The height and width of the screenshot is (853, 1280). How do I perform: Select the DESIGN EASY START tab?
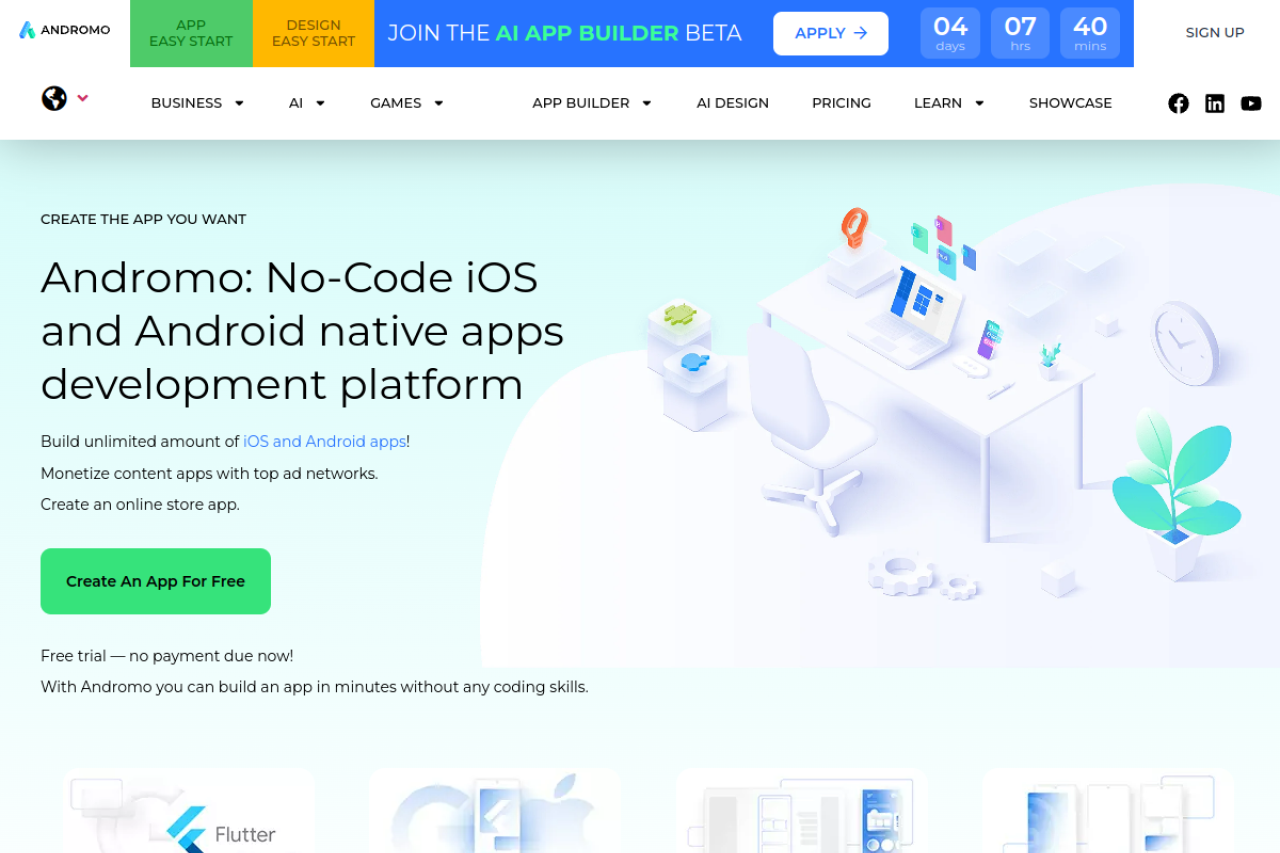pos(314,33)
